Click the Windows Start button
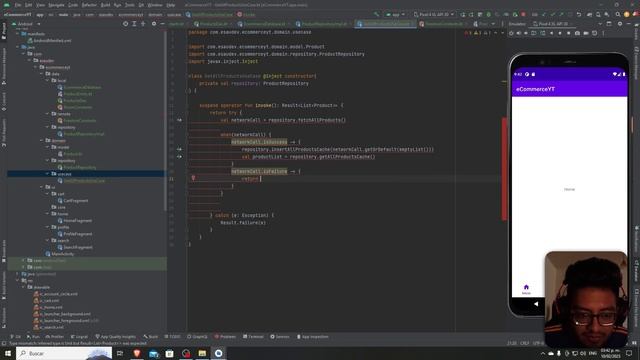The width and height of the screenshot is (640, 360). (8, 353)
